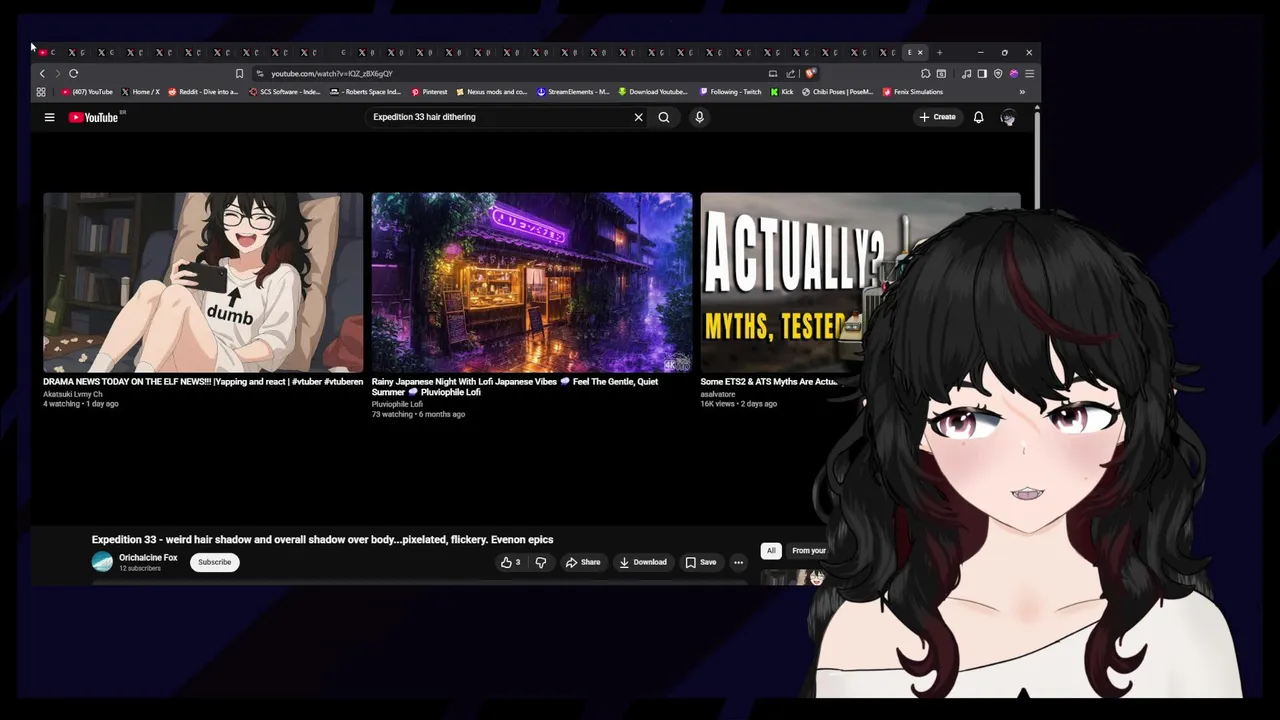The image size is (1280, 720).
Task: Like the Expedition 33 video
Action: coord(510,562)
